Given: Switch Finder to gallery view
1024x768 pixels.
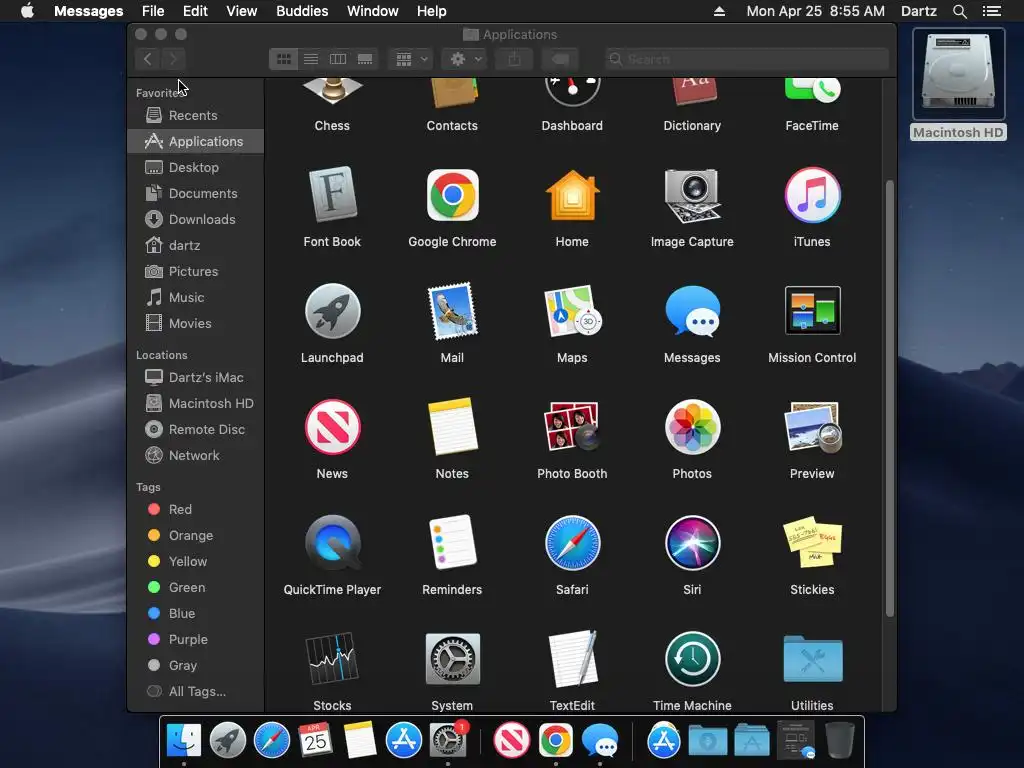Looking at the screenshot, I should [x=365, y=59].
